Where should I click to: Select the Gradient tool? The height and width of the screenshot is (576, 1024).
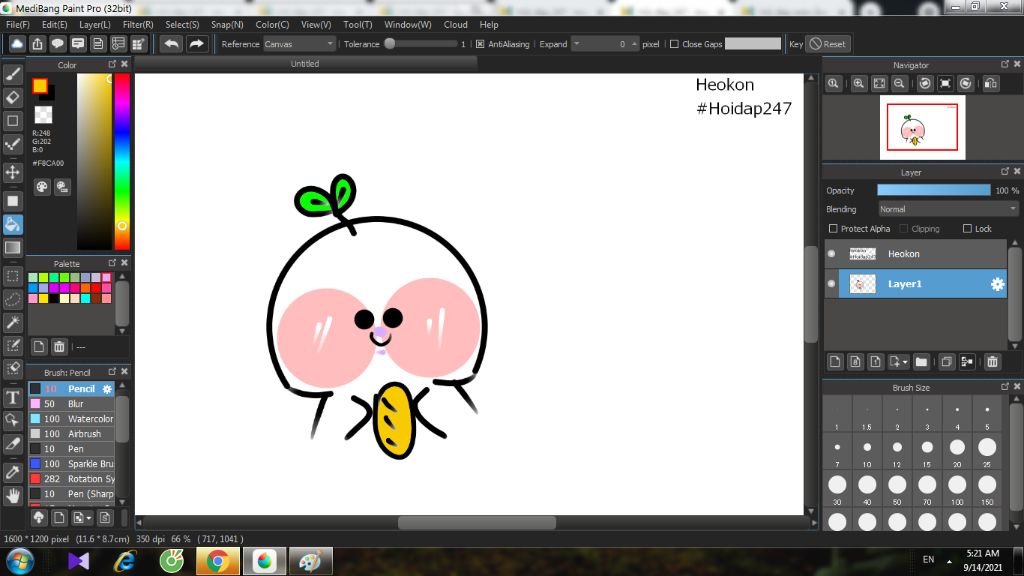(x=12, y=248)
